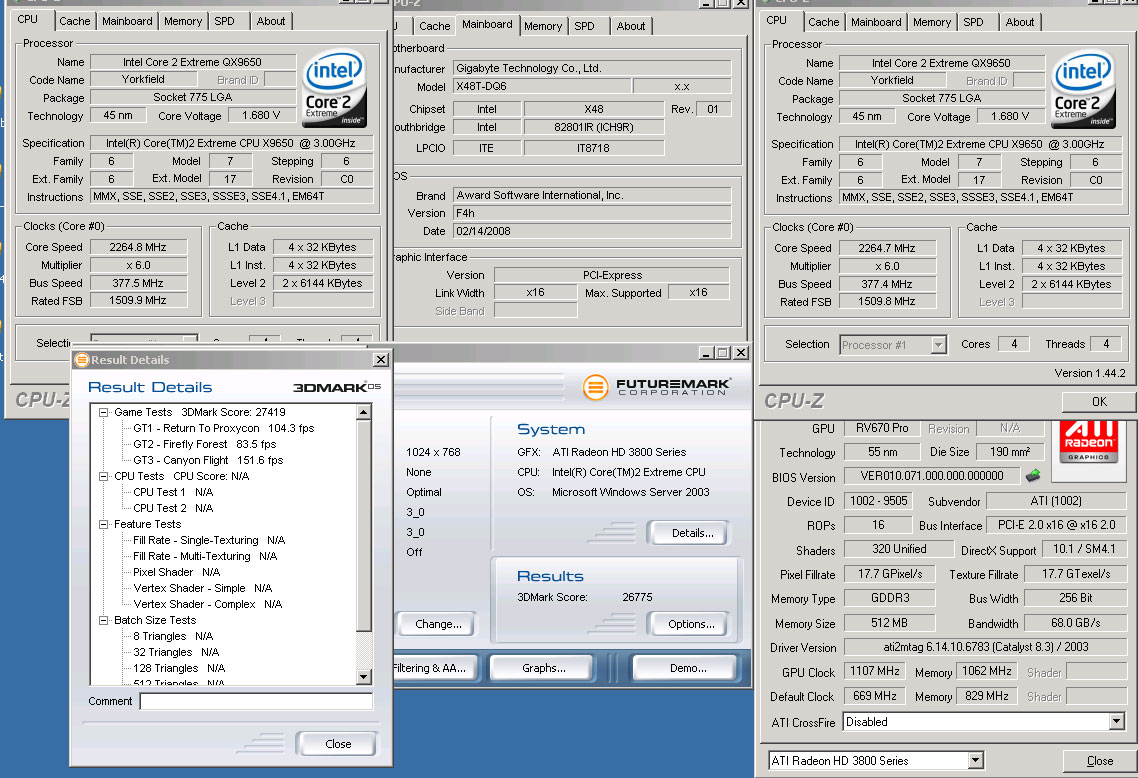Select Vertex Shader - Complex row
Viewport: 1138px width, 778px height.
tap(208, 604)
